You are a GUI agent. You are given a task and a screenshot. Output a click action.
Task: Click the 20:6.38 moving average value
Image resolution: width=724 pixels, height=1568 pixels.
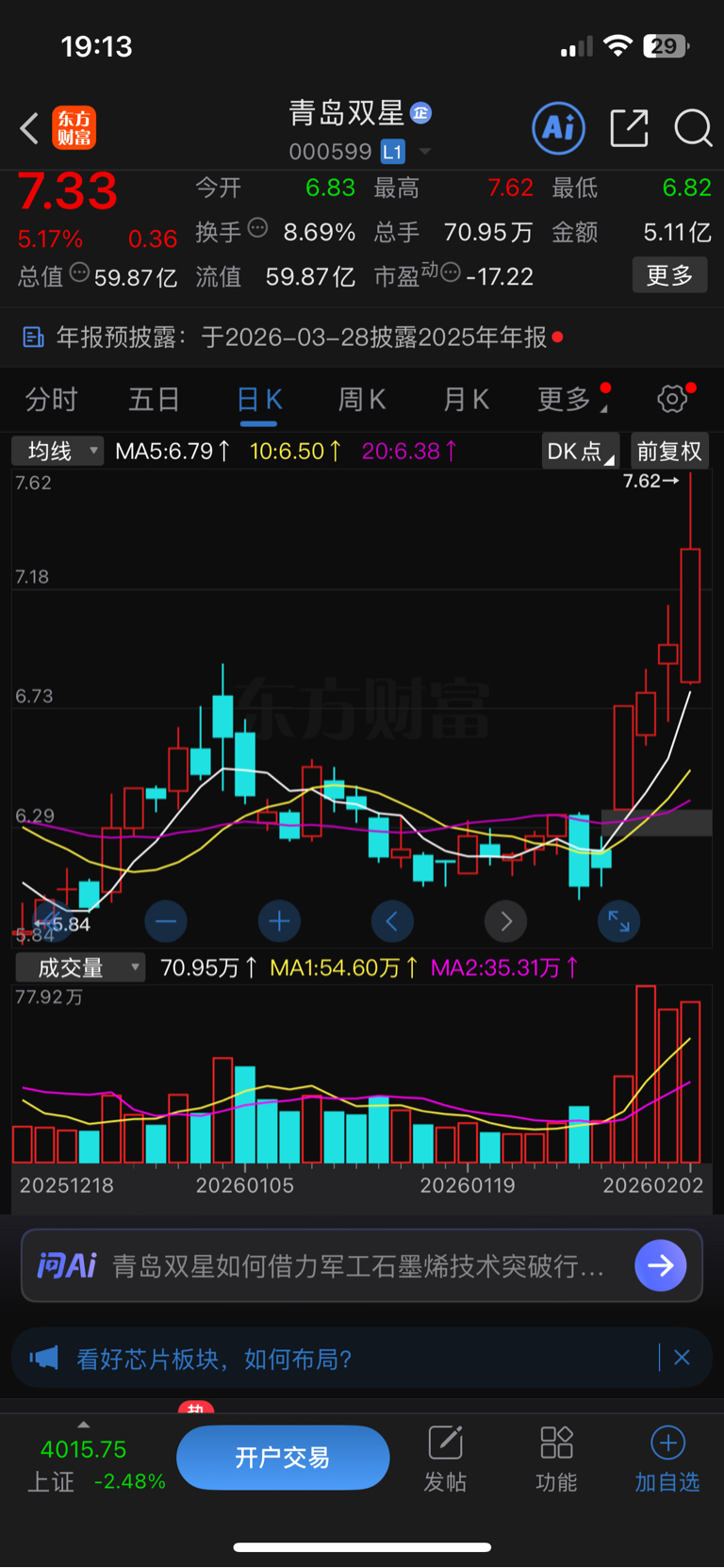tap(410, 451)
